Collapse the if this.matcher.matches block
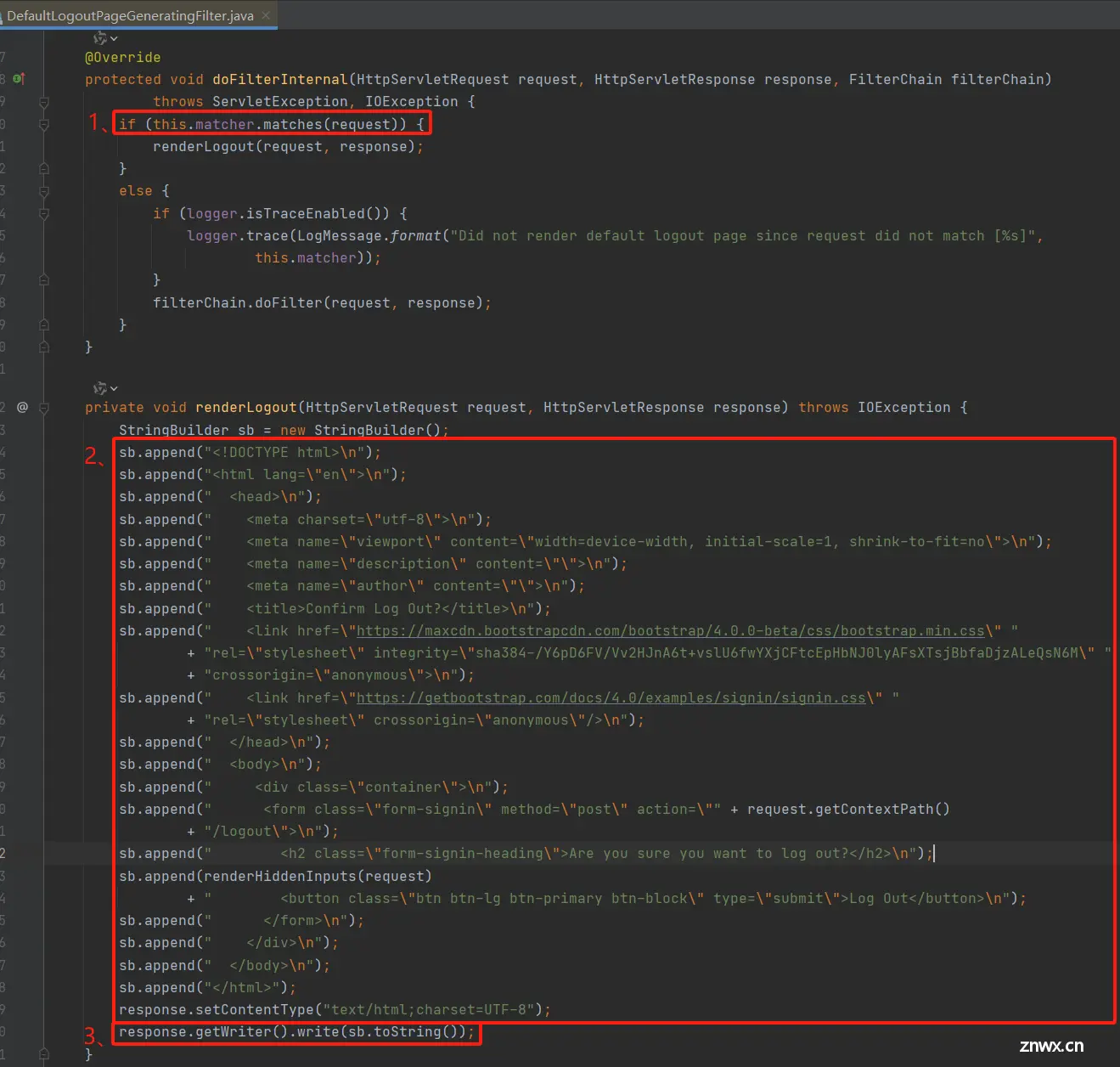Viewport: 1120px width, 1067px height. pos(44,124)
